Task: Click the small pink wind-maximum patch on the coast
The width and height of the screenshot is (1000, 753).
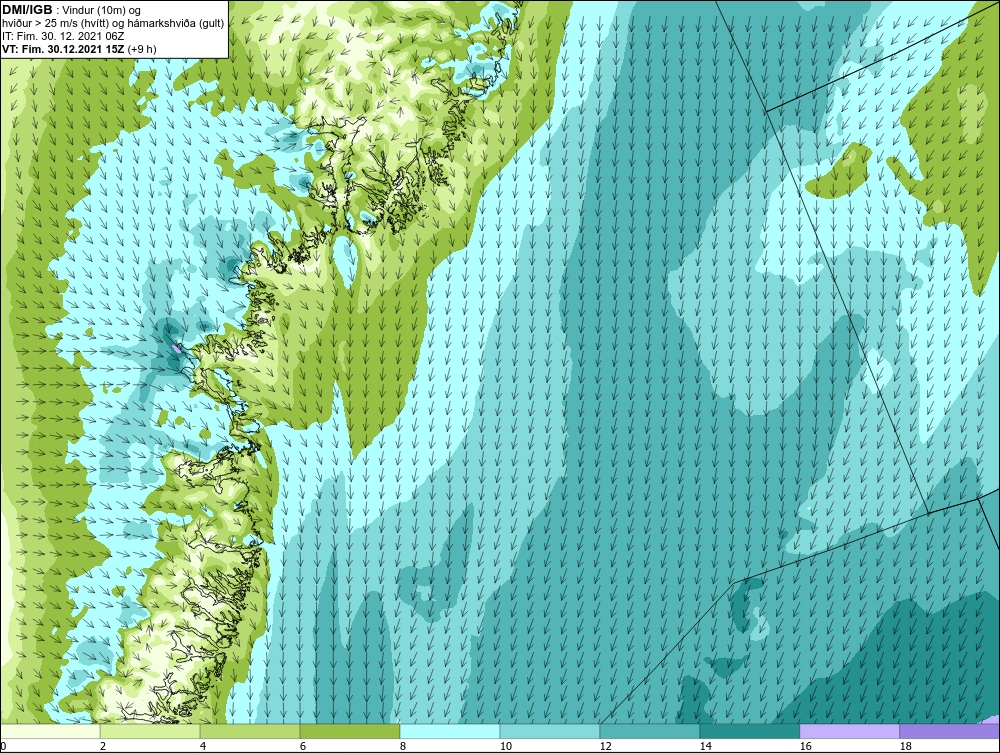Action: [177, 348]
